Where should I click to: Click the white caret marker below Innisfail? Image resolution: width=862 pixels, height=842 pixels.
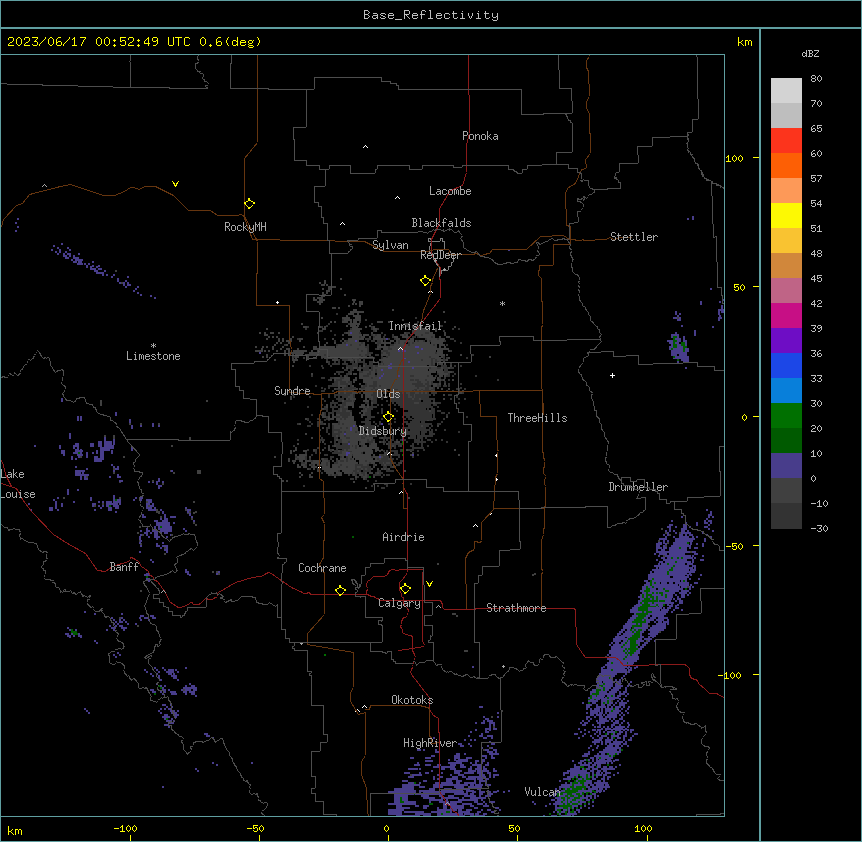tap(400, 348)
